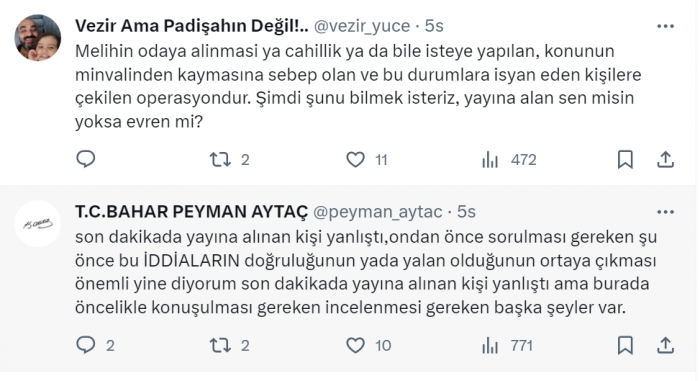The width and height of the screenshot is (700, 381).
Task: Open more options for vezir_yuce tweet
Action: click(665, 26)
